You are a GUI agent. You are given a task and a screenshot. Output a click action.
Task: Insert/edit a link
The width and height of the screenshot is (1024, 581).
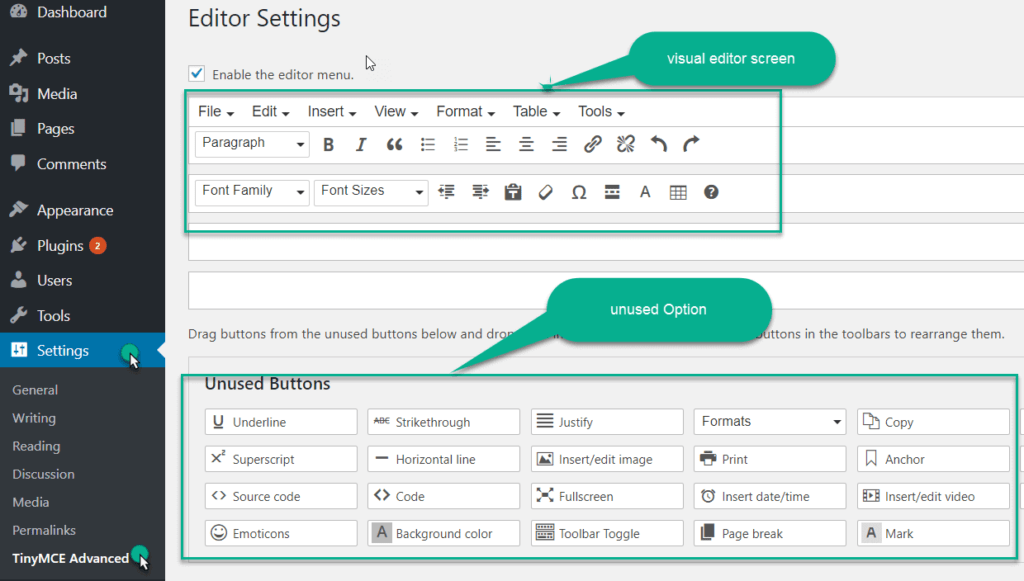592,144
